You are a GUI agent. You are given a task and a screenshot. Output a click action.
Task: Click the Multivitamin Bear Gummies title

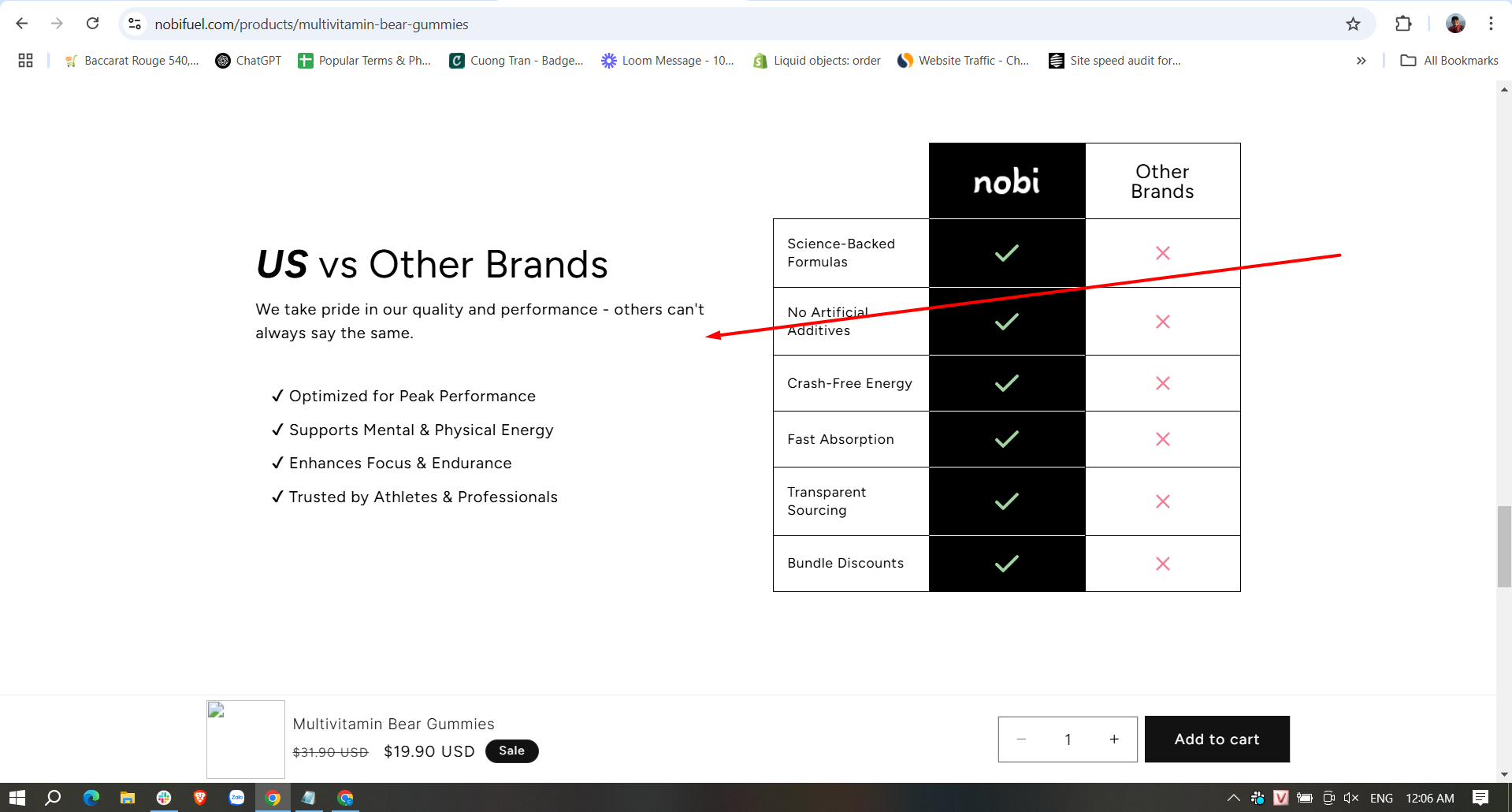(394, 724)
